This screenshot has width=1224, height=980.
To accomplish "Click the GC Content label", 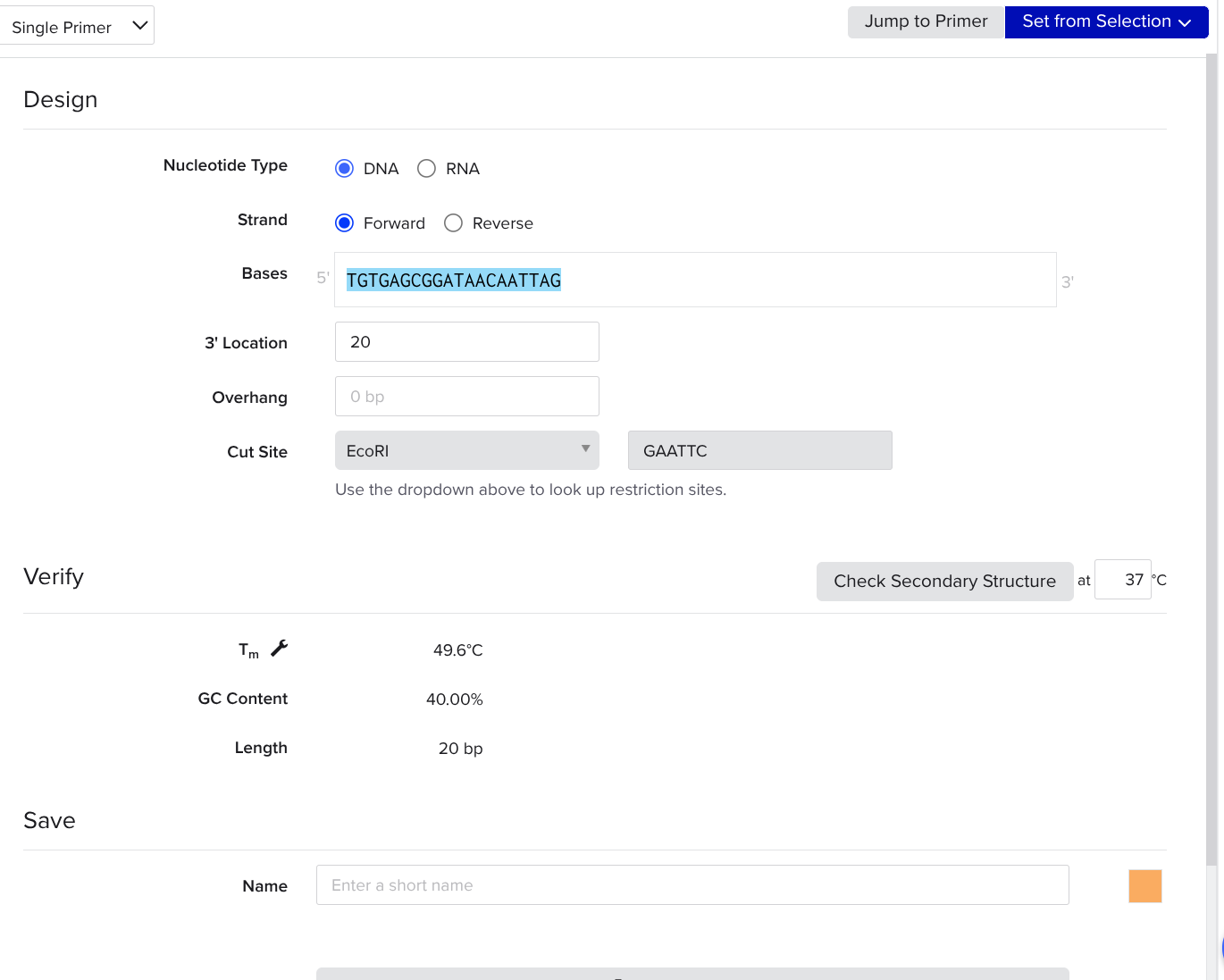I will point(243,699).
